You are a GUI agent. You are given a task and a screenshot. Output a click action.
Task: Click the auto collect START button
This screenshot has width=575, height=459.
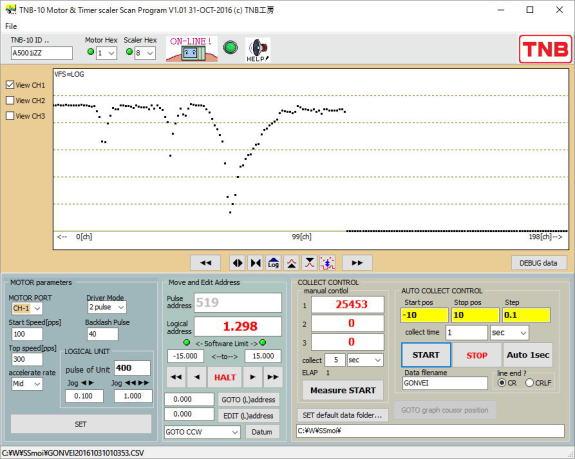[x=426, y=355]
